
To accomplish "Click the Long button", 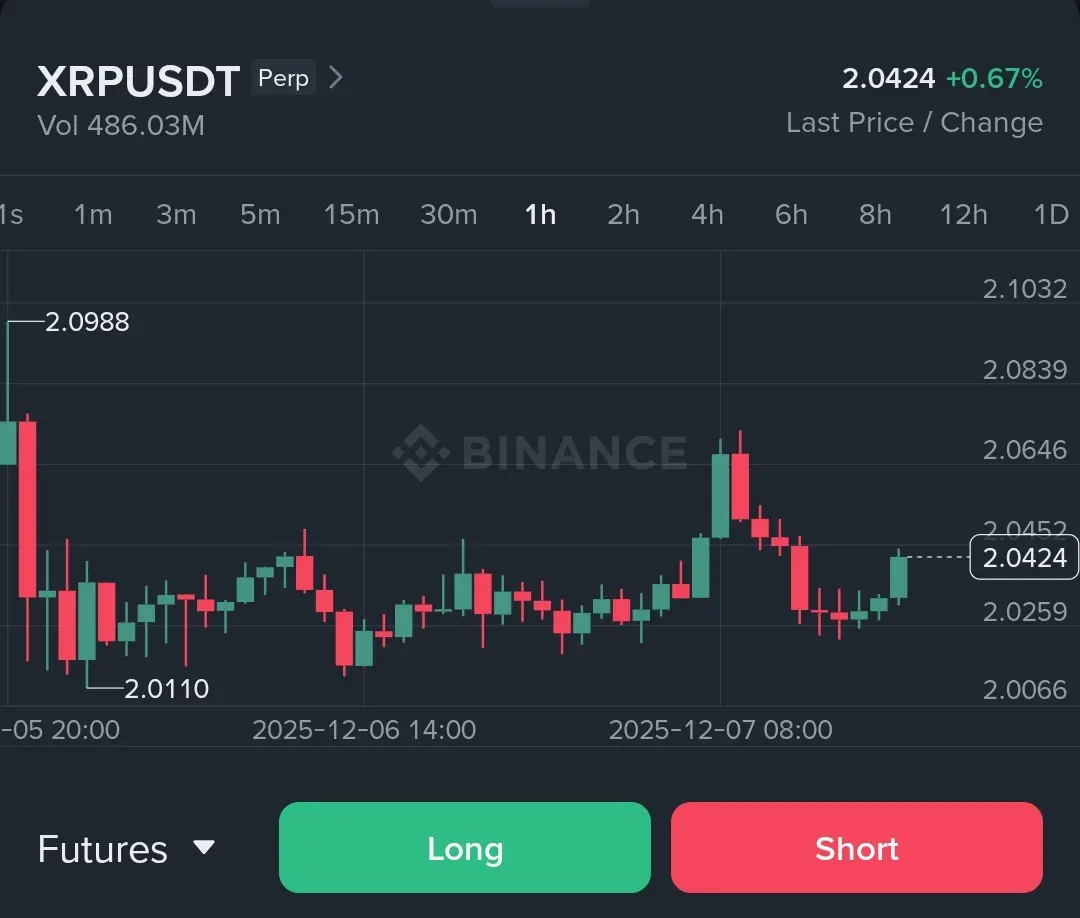I will (x=465, y=848).
